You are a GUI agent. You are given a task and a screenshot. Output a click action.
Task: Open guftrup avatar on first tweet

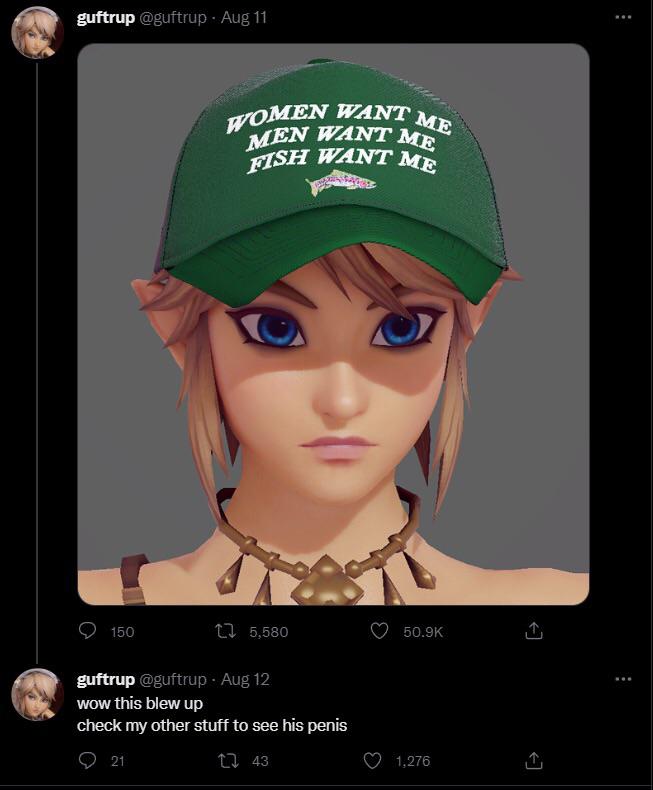click(37, 33)
